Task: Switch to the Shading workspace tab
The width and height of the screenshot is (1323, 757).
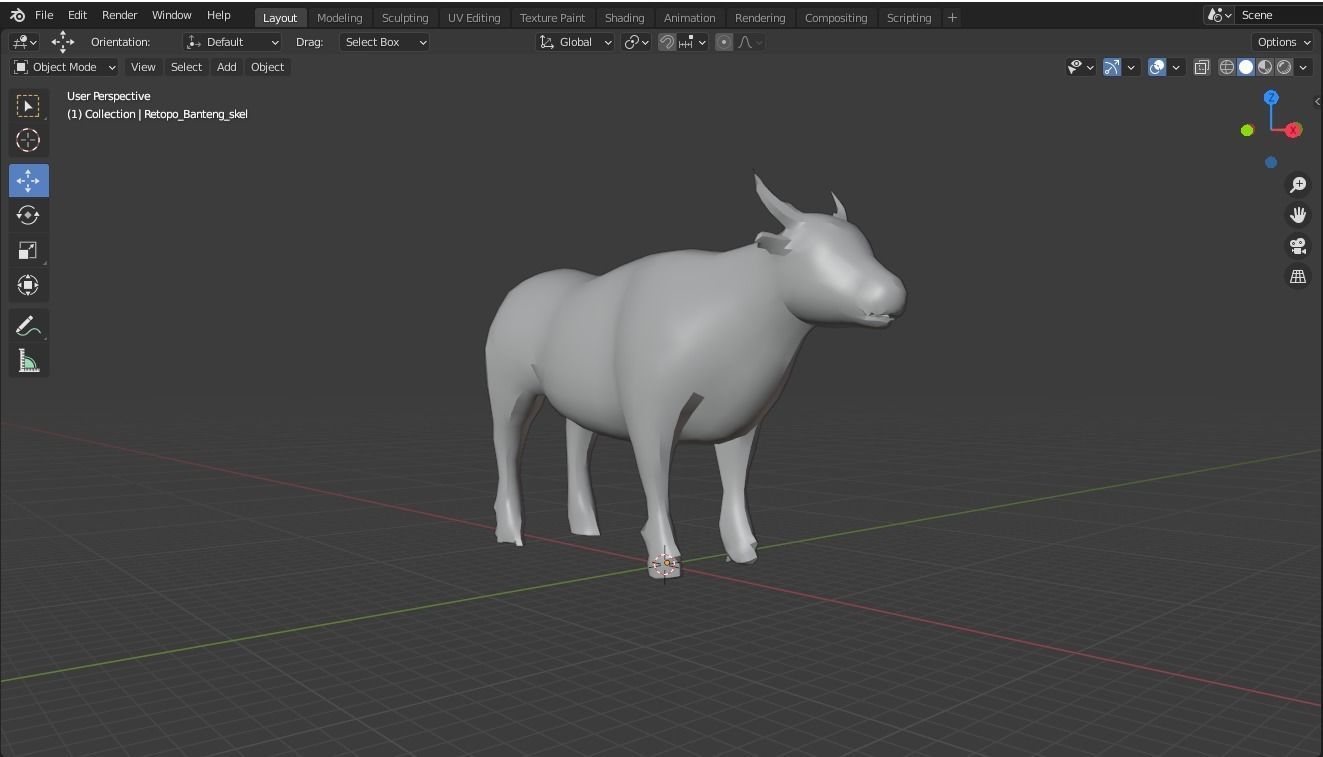Action: (624, 18)
